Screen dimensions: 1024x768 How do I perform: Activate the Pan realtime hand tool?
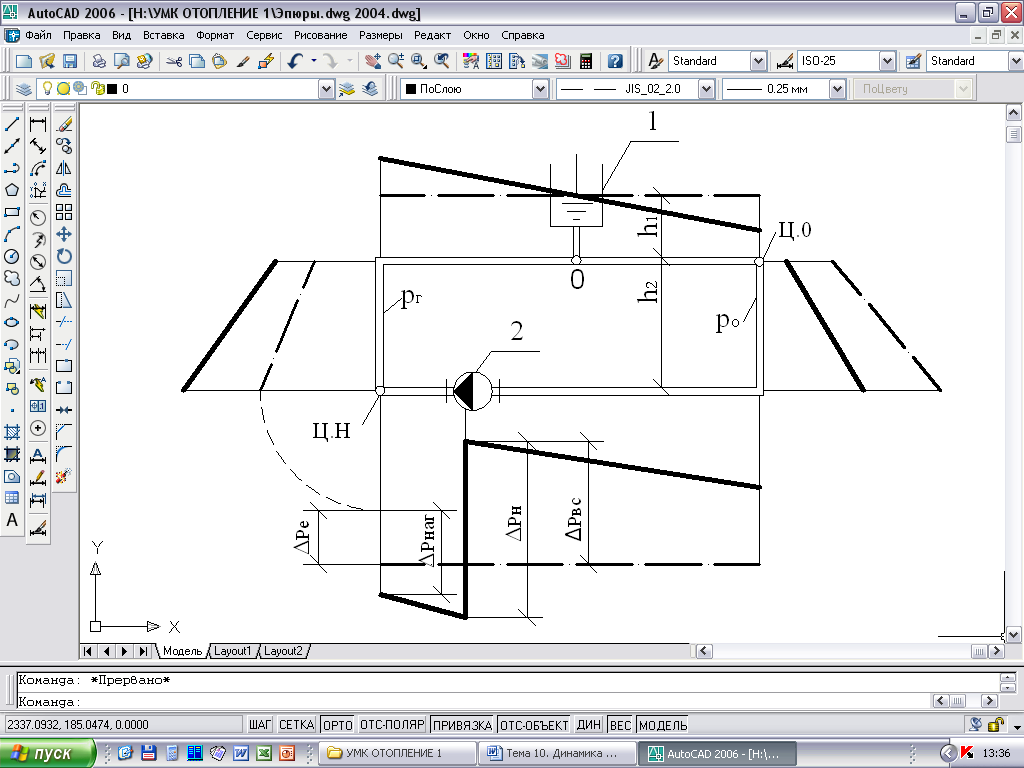click(373, 61)
